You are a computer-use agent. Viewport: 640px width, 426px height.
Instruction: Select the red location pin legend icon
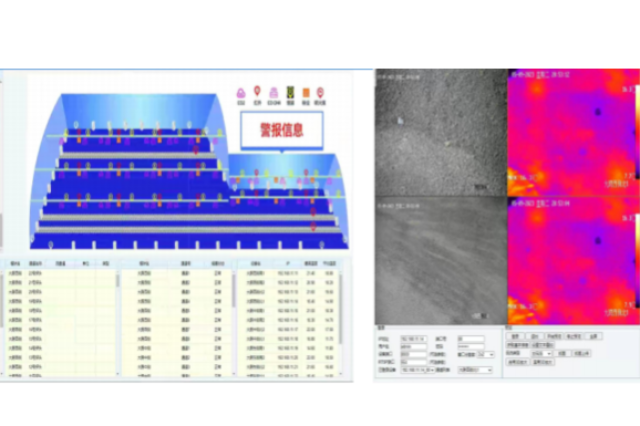tap(257, 92)
